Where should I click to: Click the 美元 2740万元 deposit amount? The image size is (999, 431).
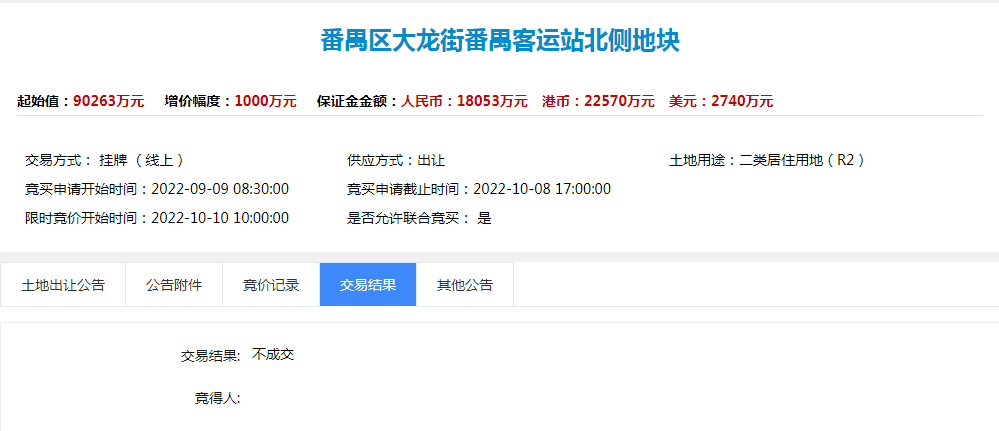pos(721,101)
